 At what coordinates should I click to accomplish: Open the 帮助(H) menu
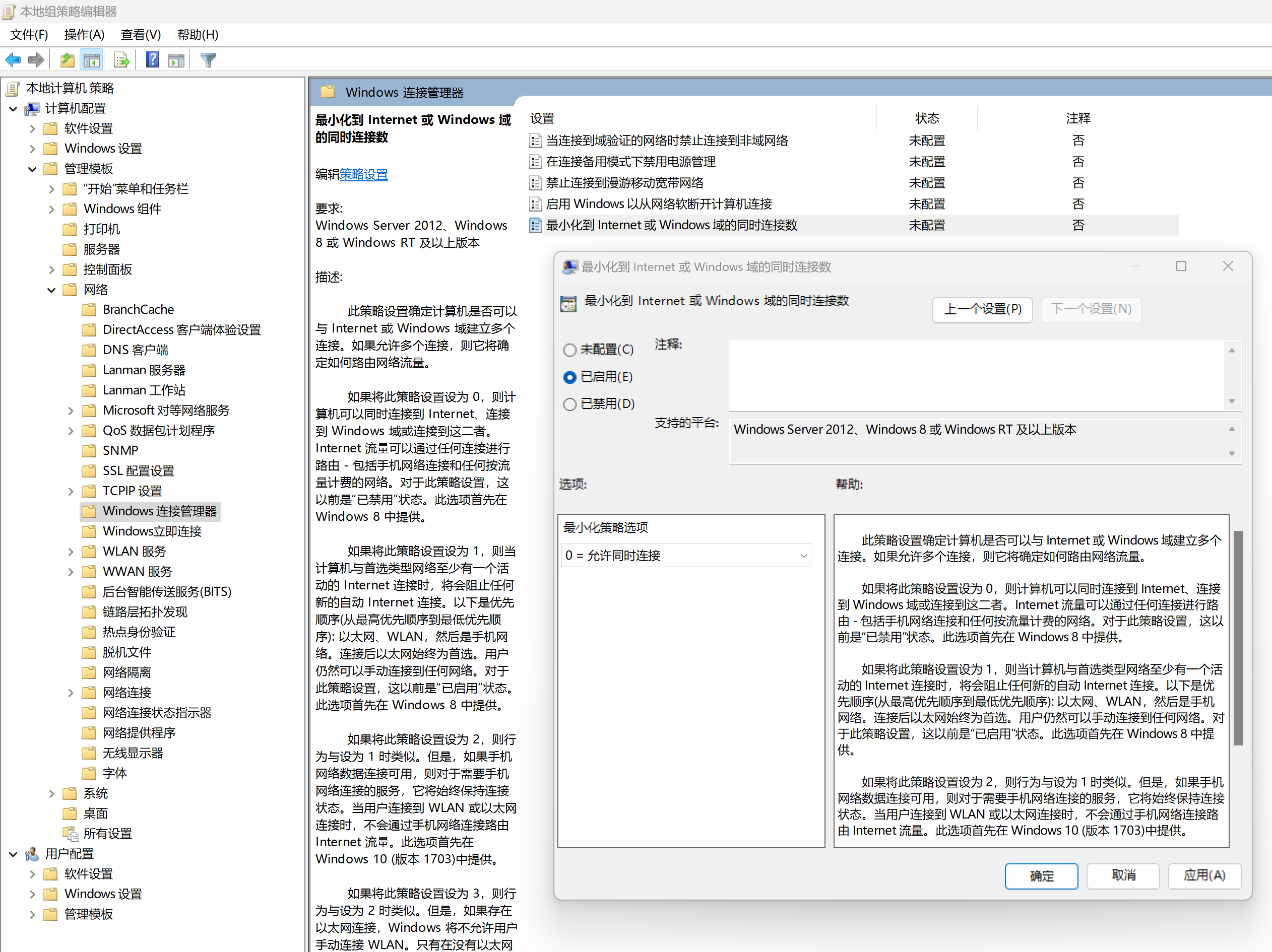point(198,34)
